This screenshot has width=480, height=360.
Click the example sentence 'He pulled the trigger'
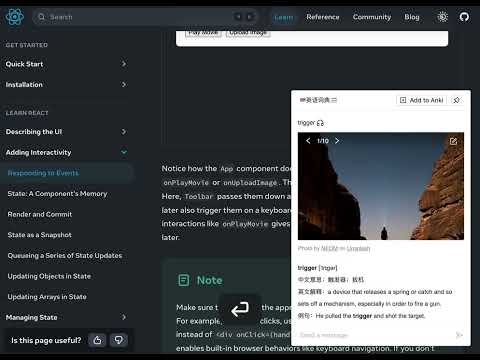tap(370, 316)
